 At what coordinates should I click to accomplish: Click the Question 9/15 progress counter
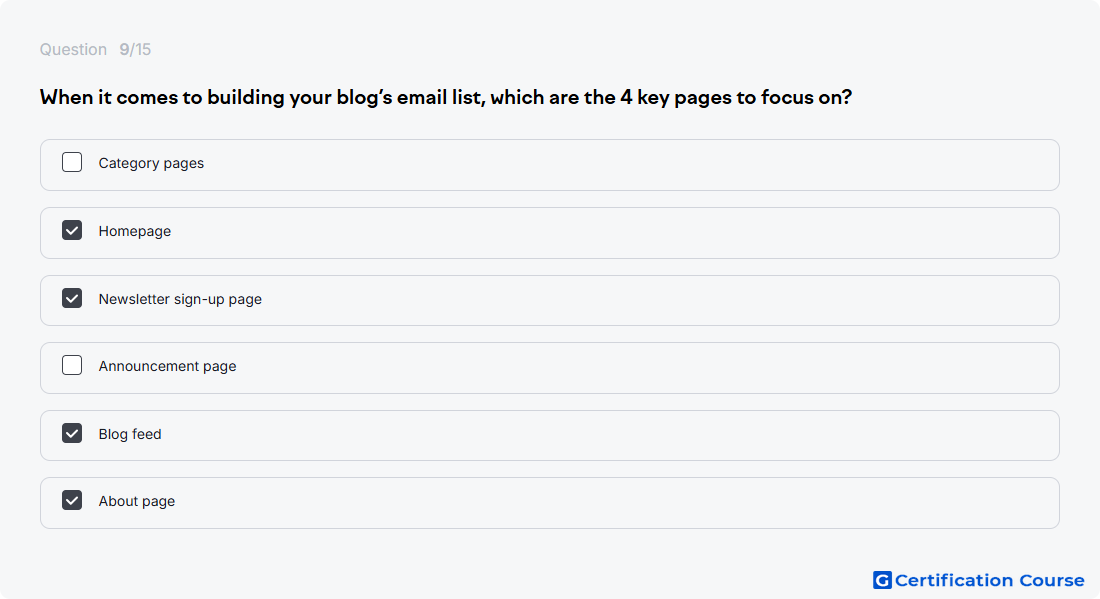coord(95,50)
